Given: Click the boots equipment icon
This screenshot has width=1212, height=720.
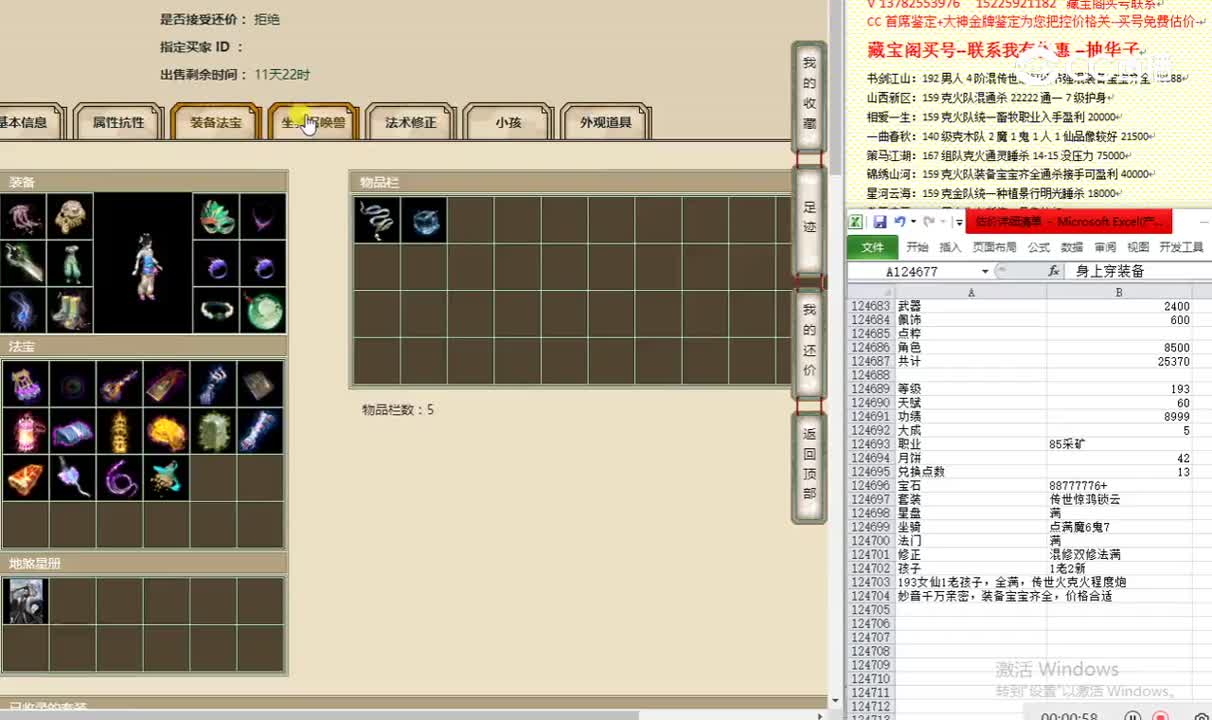Looking at the screenshot, I should pos(70,310).
